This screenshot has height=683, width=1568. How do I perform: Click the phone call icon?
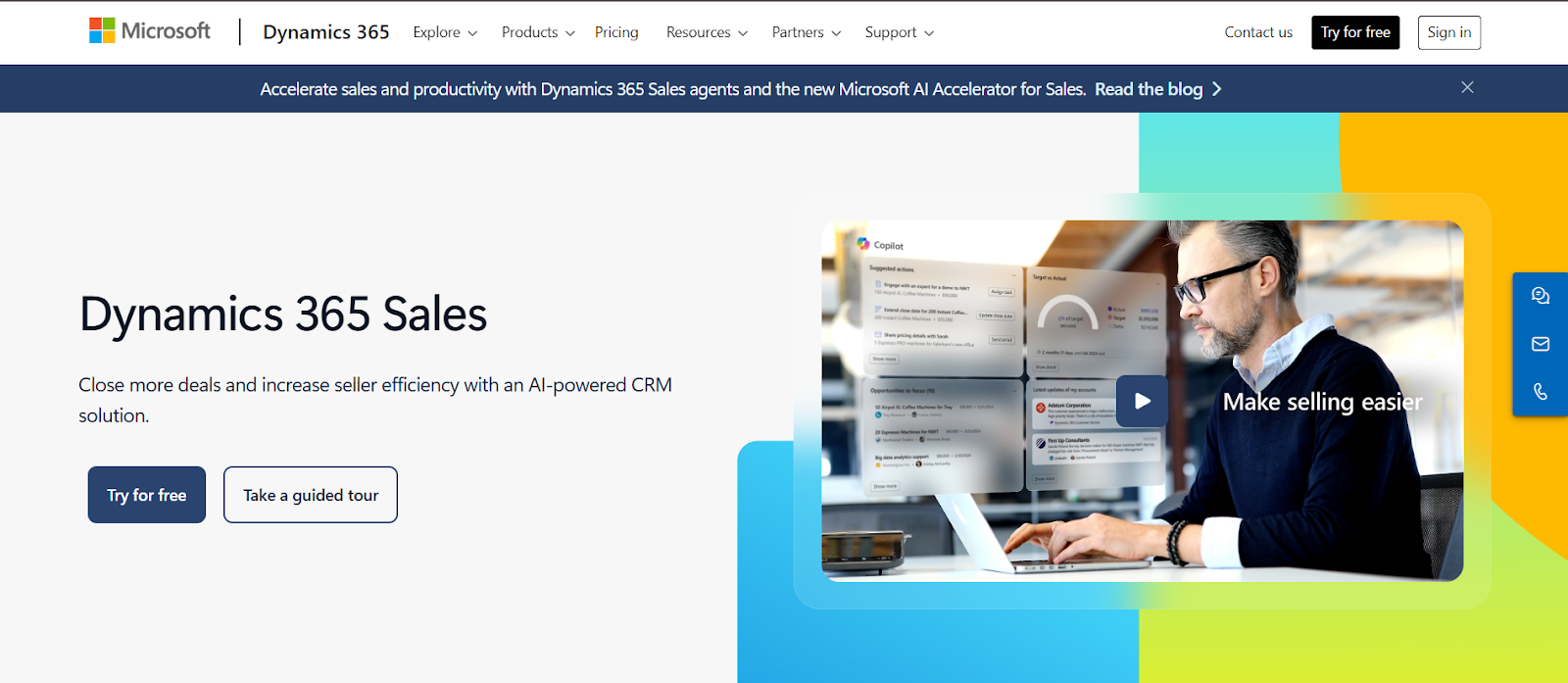pos(1541,392)
